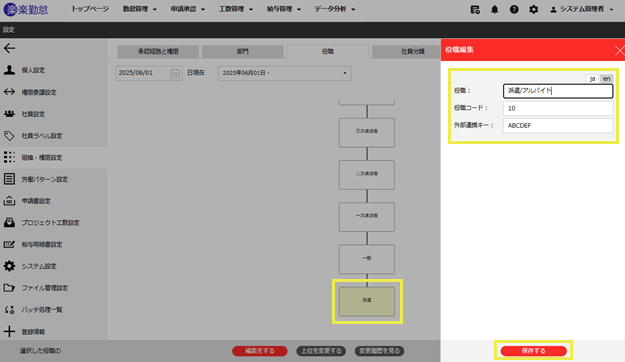Select the 一般 position box
625x362 pixels.
click(367, 259)
